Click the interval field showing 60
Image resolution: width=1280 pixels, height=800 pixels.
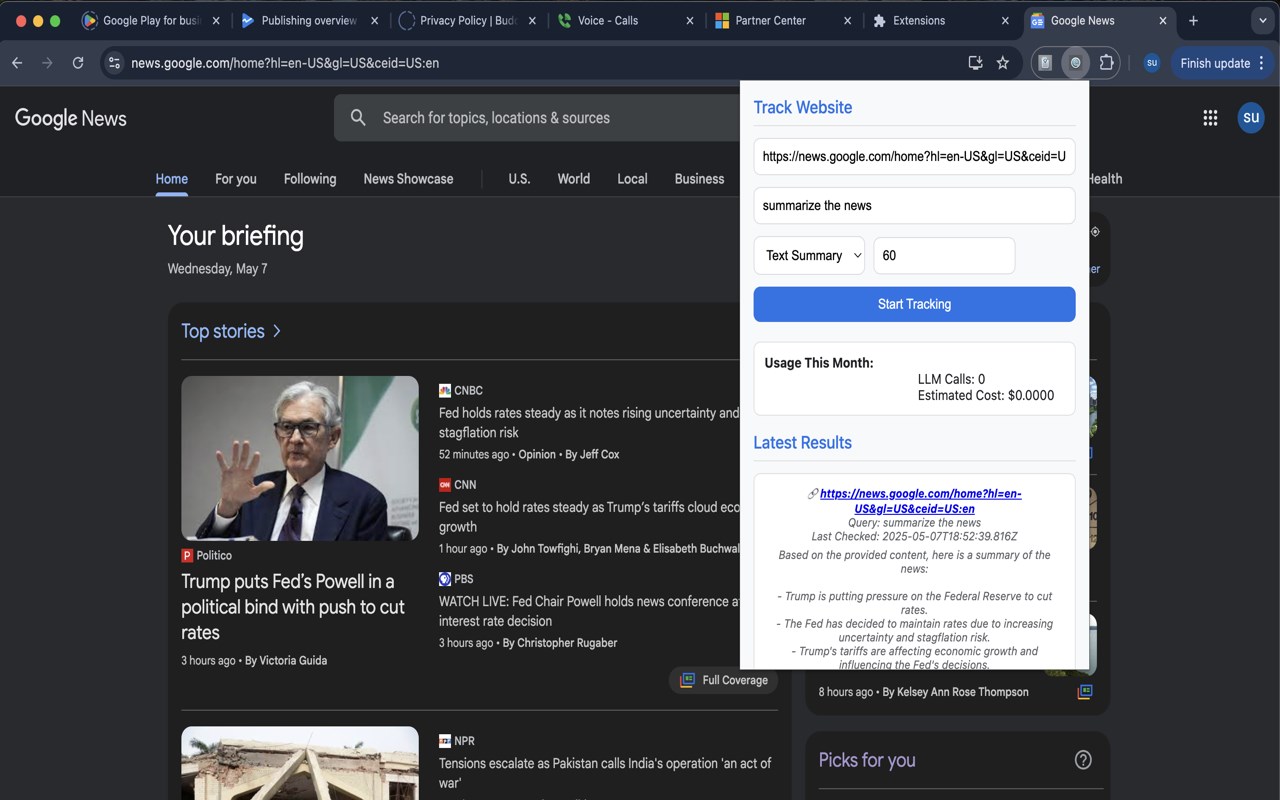(x=944, y=256)
